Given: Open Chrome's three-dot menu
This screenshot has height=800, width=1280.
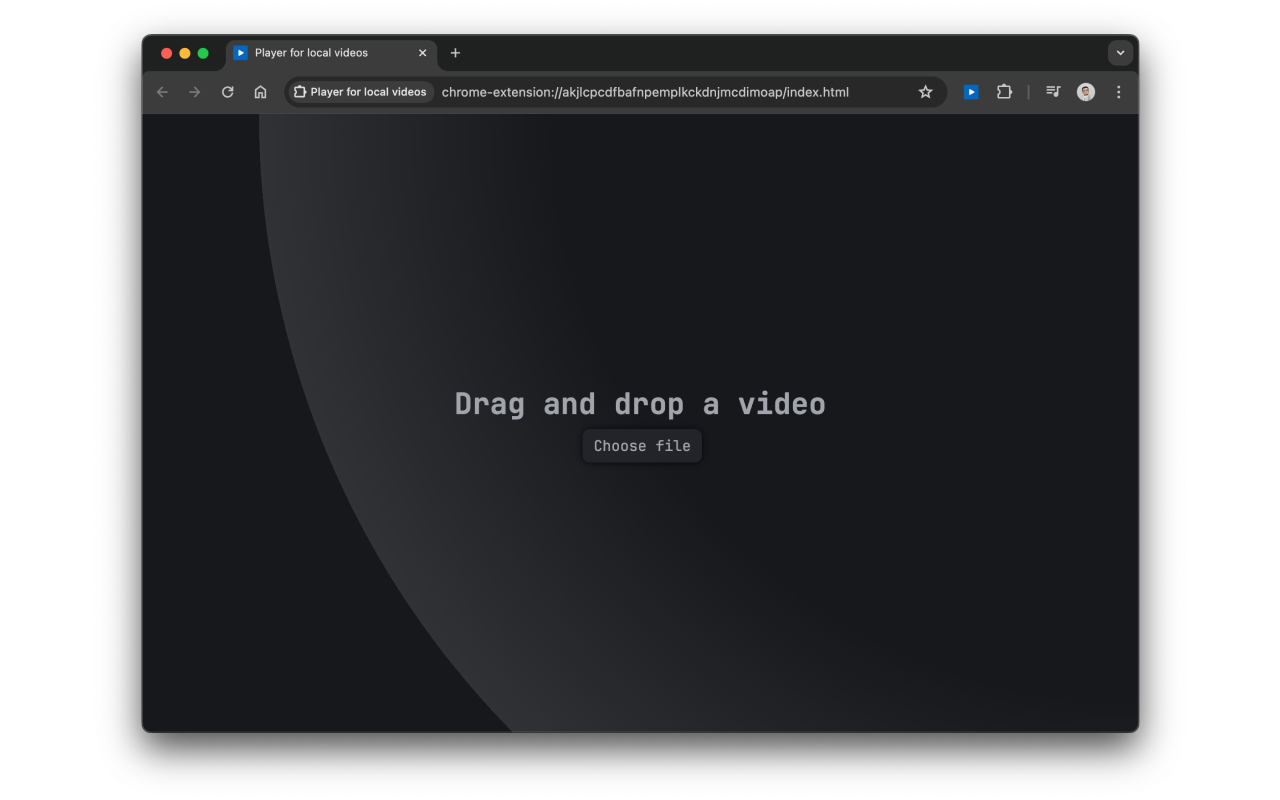Looking at the screenshot, I should pos(1118,91).
